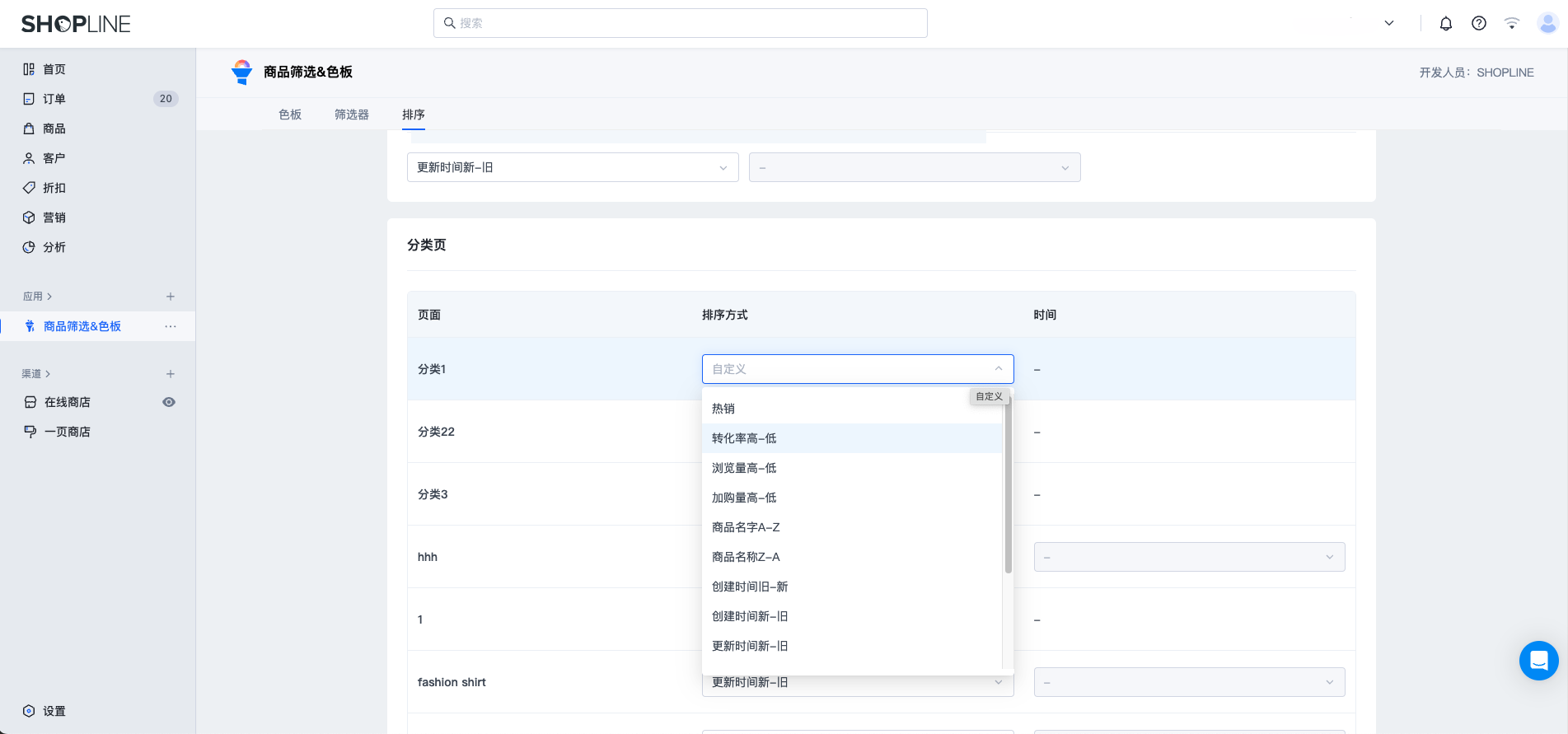The height and width of the screenshot is (734, 1568).
Task: Open 订单 in the sidebar
Action: click(x=54, y=99)
